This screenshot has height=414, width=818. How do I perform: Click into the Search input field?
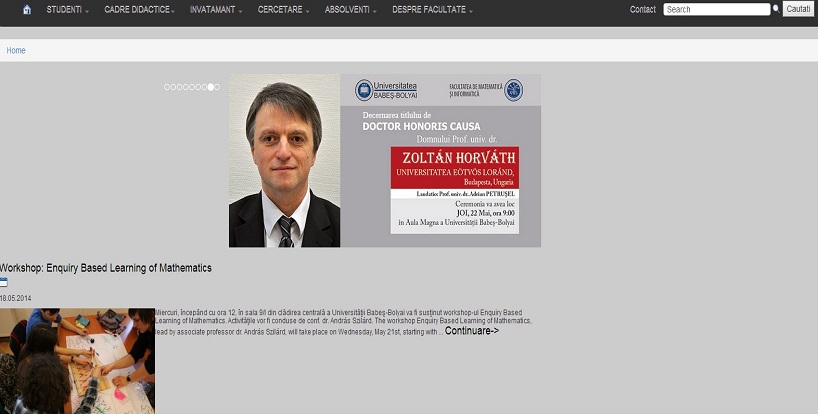click(x=716, y=9)
